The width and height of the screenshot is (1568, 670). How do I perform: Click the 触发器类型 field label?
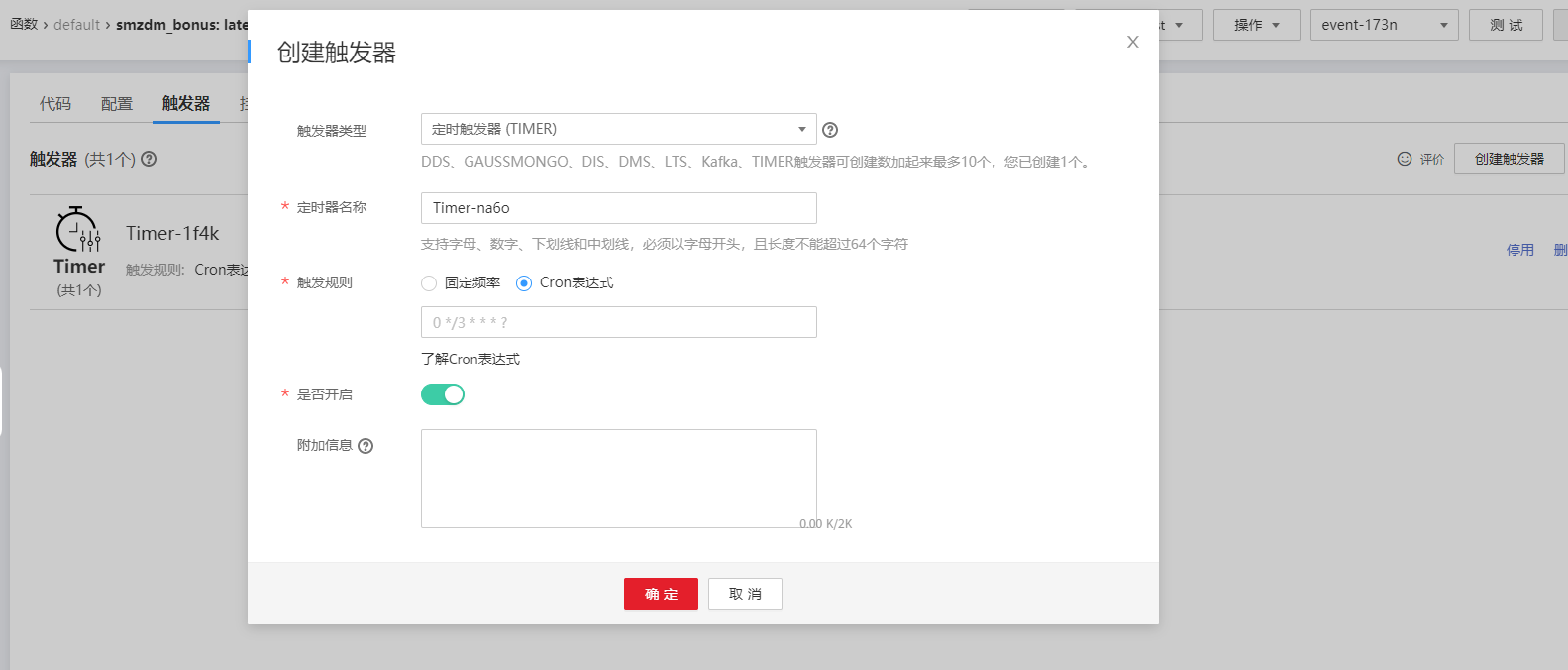click(x=332, y=131)
